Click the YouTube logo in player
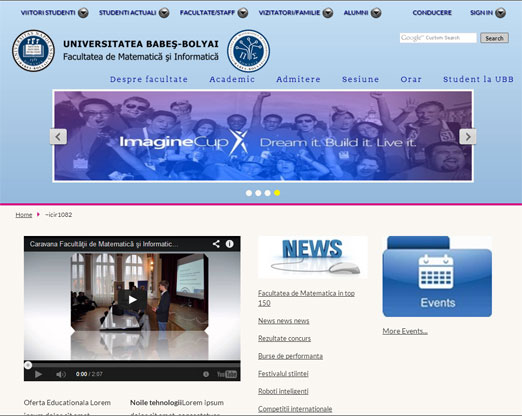The width and height of the screenshot is (522, 416). tap(227, 374)
